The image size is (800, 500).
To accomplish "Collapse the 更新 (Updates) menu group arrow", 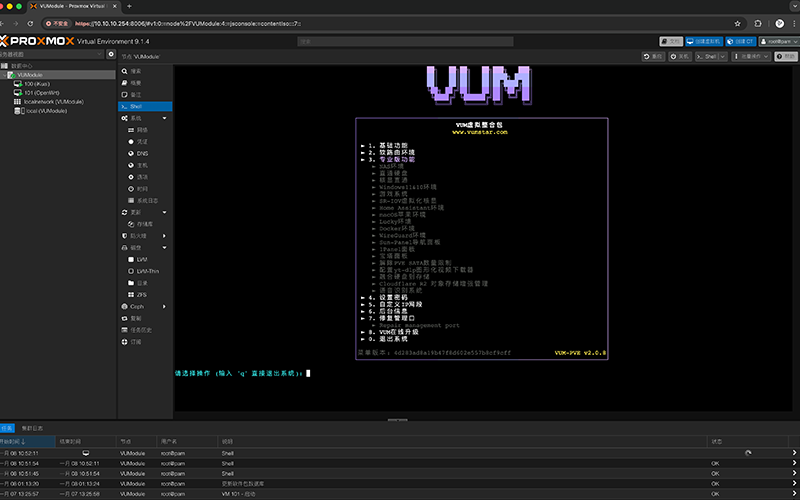I will (x=164, y=212).
